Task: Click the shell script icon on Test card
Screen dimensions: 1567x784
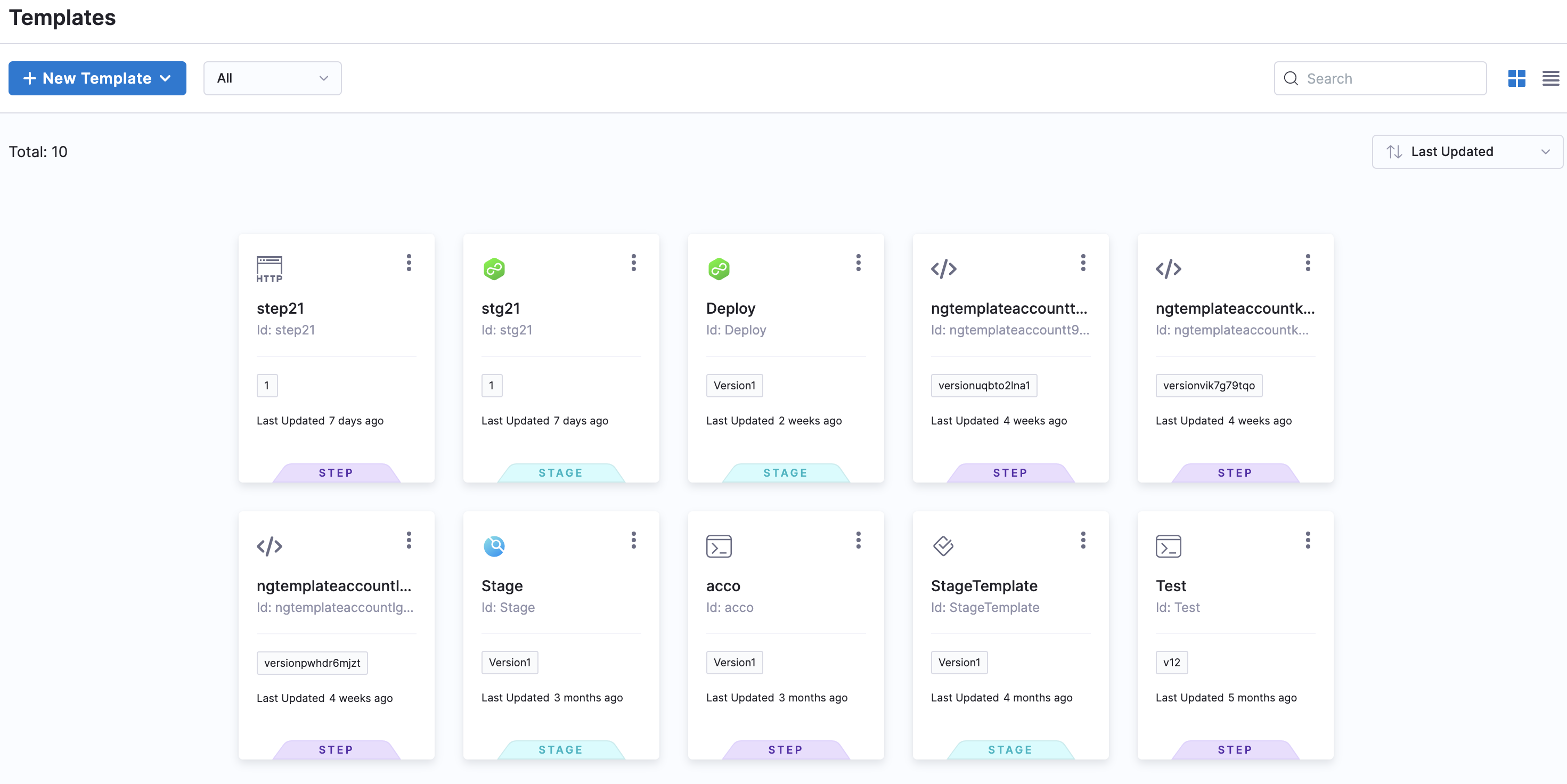Action: pyautogui.click(x=1168, y=546)
